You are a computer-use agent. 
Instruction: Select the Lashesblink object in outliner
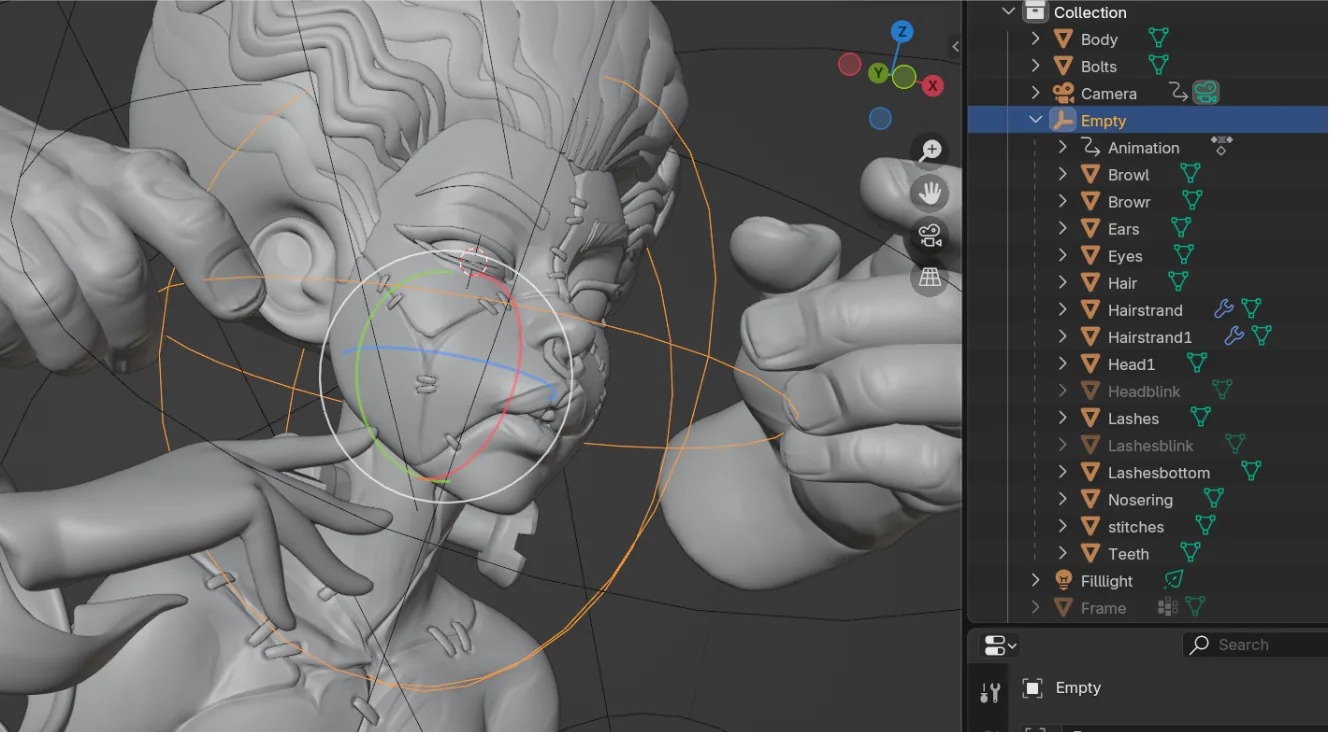(1151, 445)
